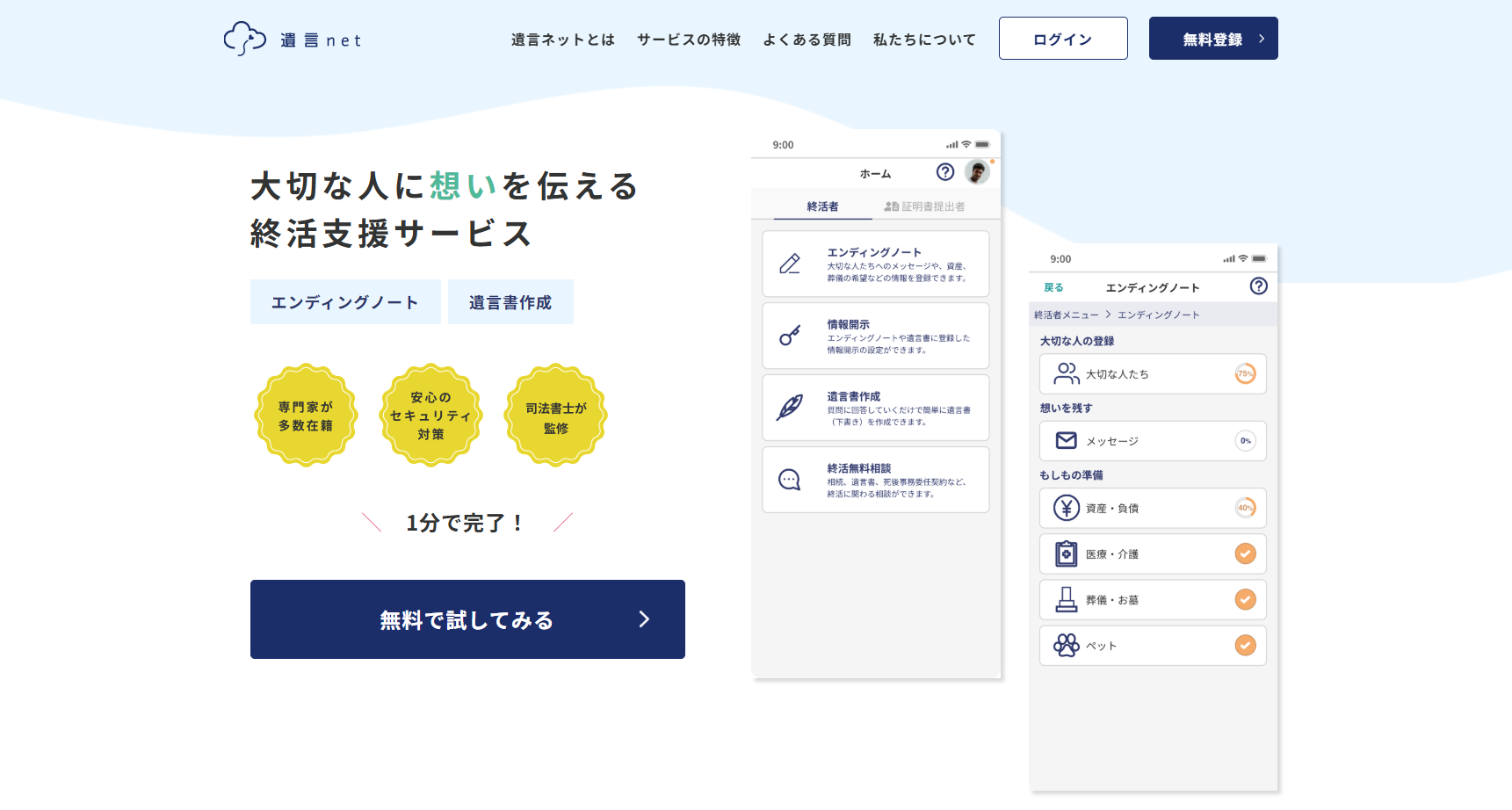This screenshot has height=810, width=1512.
Task: Switch to the 証明書提出者 tab
Action: 924,206
